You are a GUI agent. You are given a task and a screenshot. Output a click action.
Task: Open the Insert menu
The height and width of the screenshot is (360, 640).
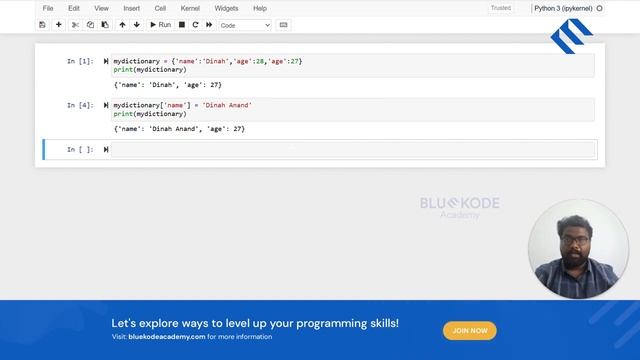tap(131, 8)
